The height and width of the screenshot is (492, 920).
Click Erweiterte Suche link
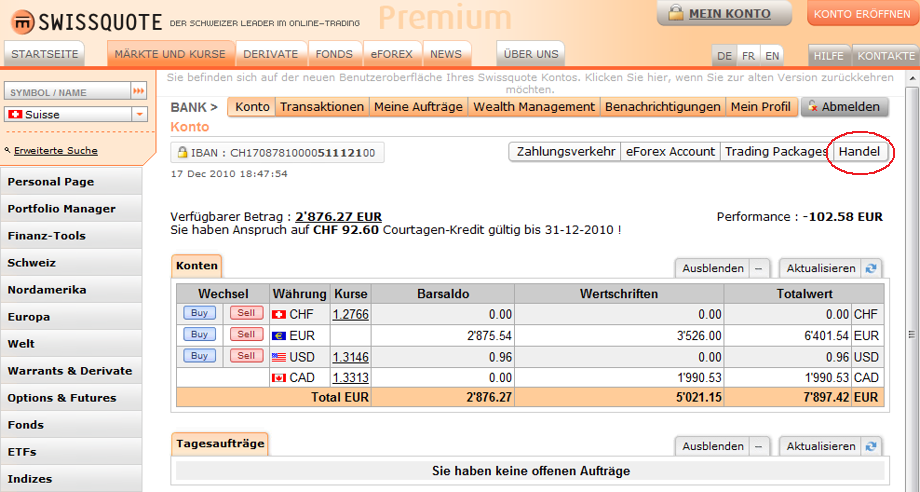tap(56, 151)
